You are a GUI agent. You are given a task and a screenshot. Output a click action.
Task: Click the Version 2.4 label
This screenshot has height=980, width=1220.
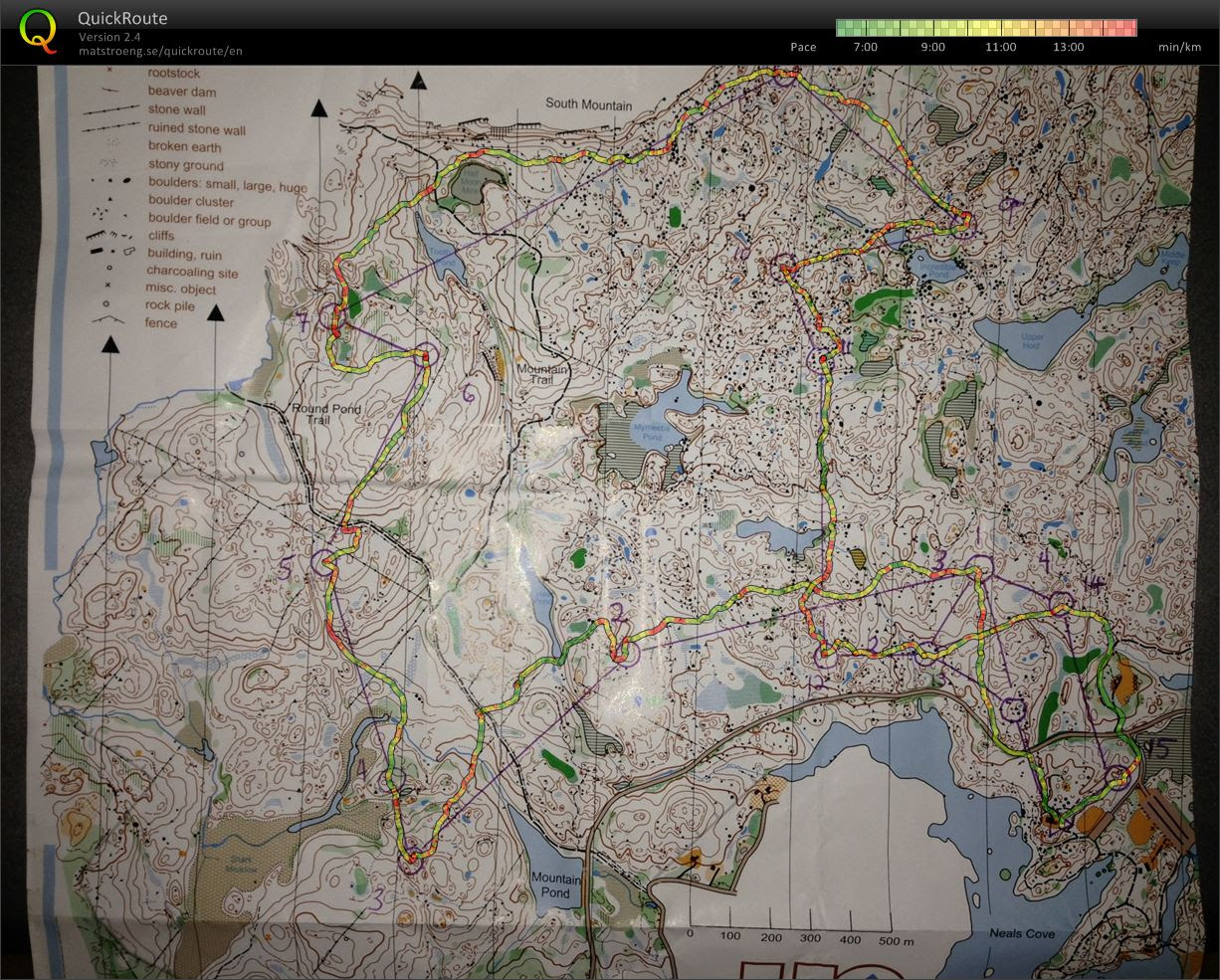pyautogui.click(x=109, y=37)
